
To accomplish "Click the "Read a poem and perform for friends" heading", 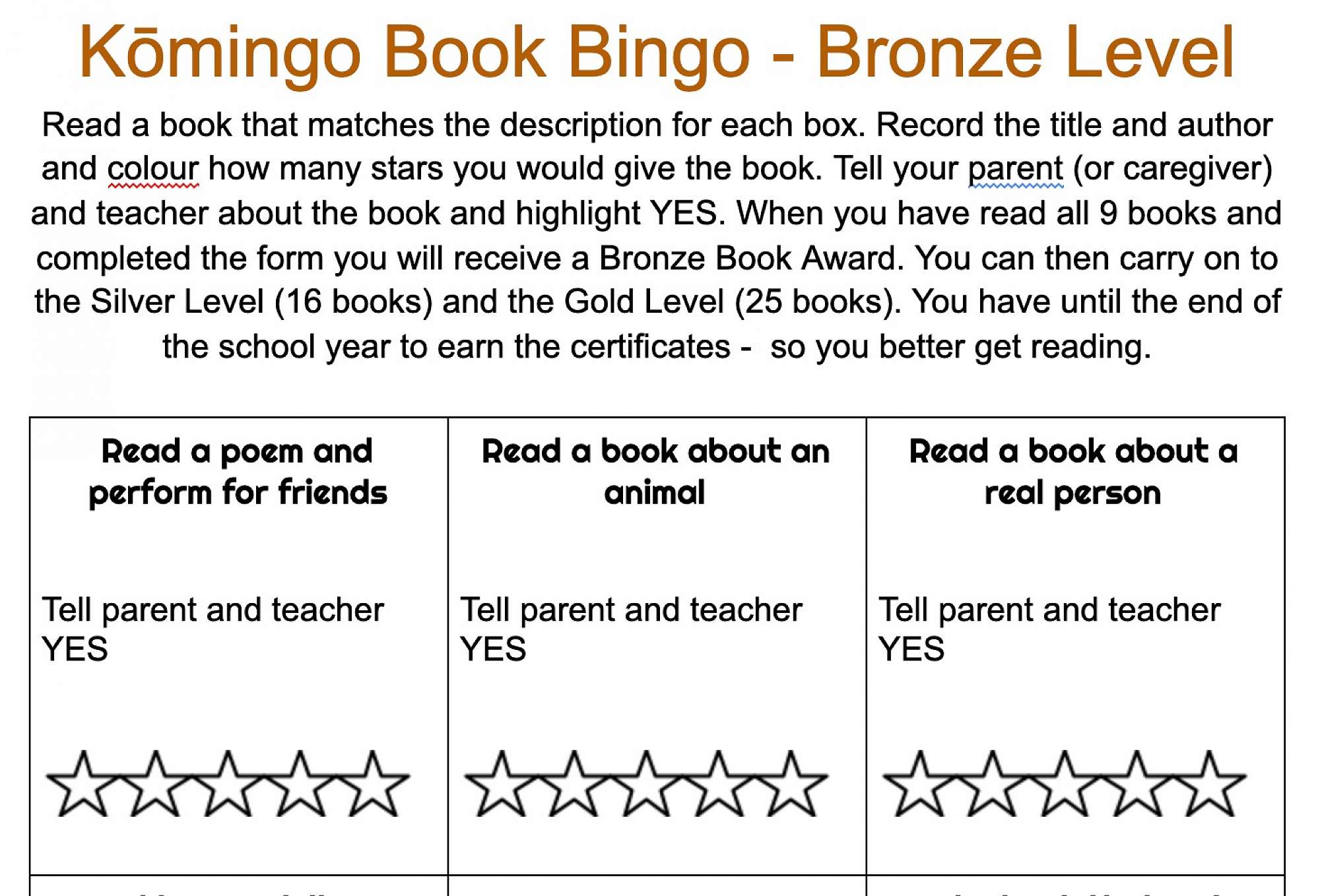I will point(238,472).
